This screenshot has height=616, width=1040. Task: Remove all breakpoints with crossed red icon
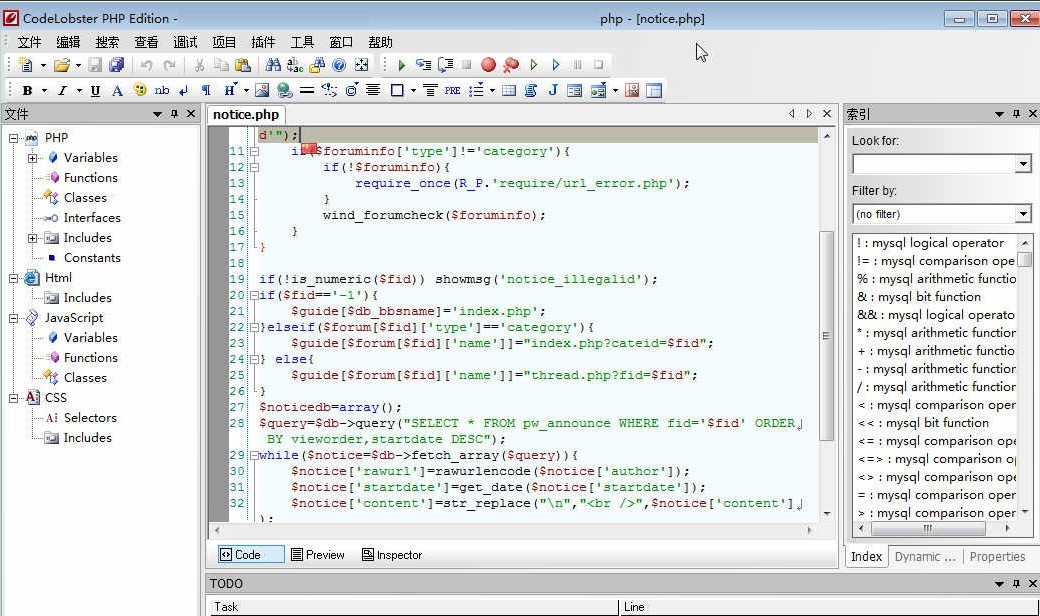[511, 64]
